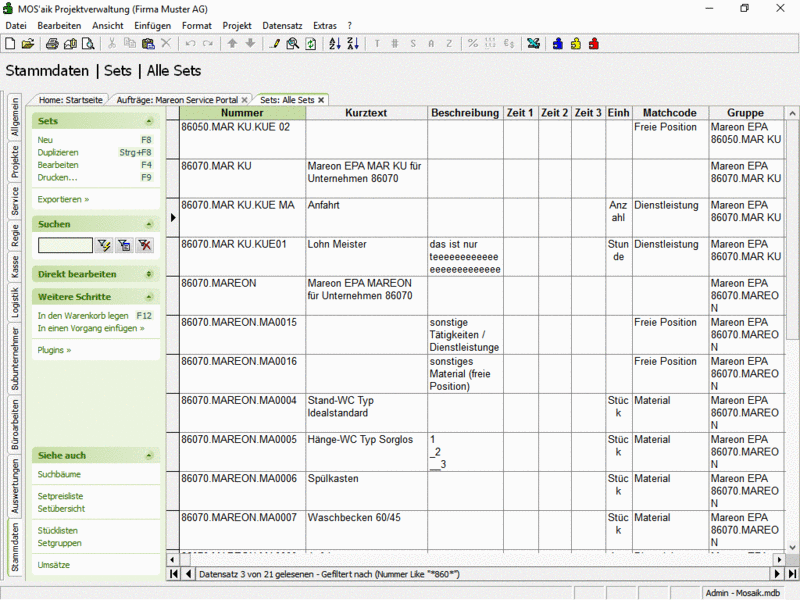Close the Aufträge: Mareon Service Portal tab

245,100
